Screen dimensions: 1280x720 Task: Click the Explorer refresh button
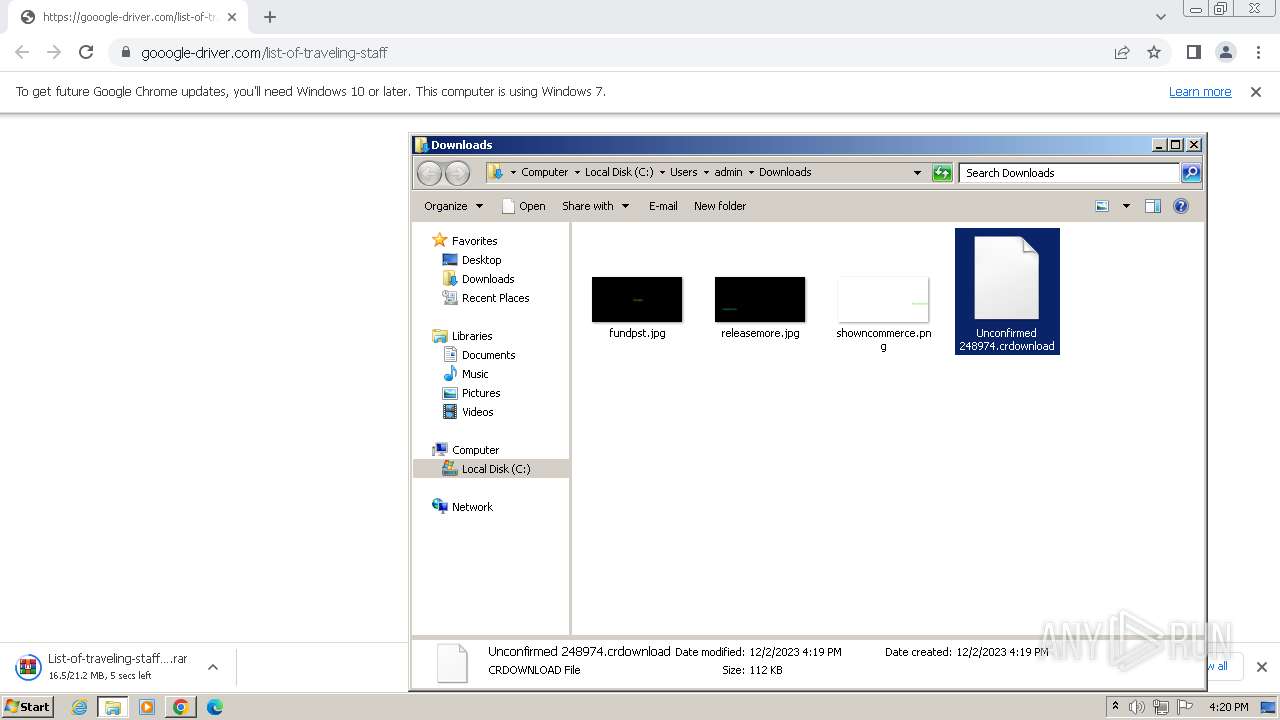[942, 173]
